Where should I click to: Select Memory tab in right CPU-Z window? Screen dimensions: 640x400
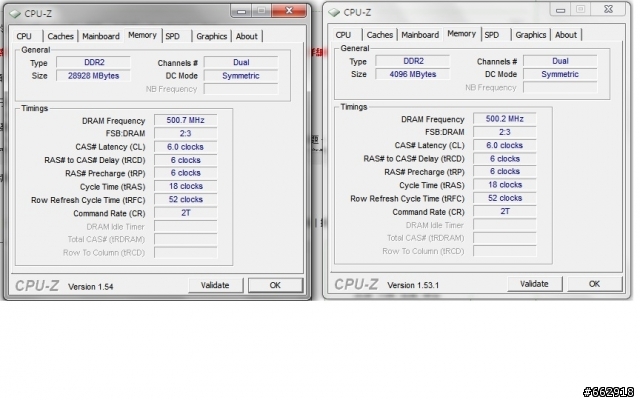tap(462, 34)
